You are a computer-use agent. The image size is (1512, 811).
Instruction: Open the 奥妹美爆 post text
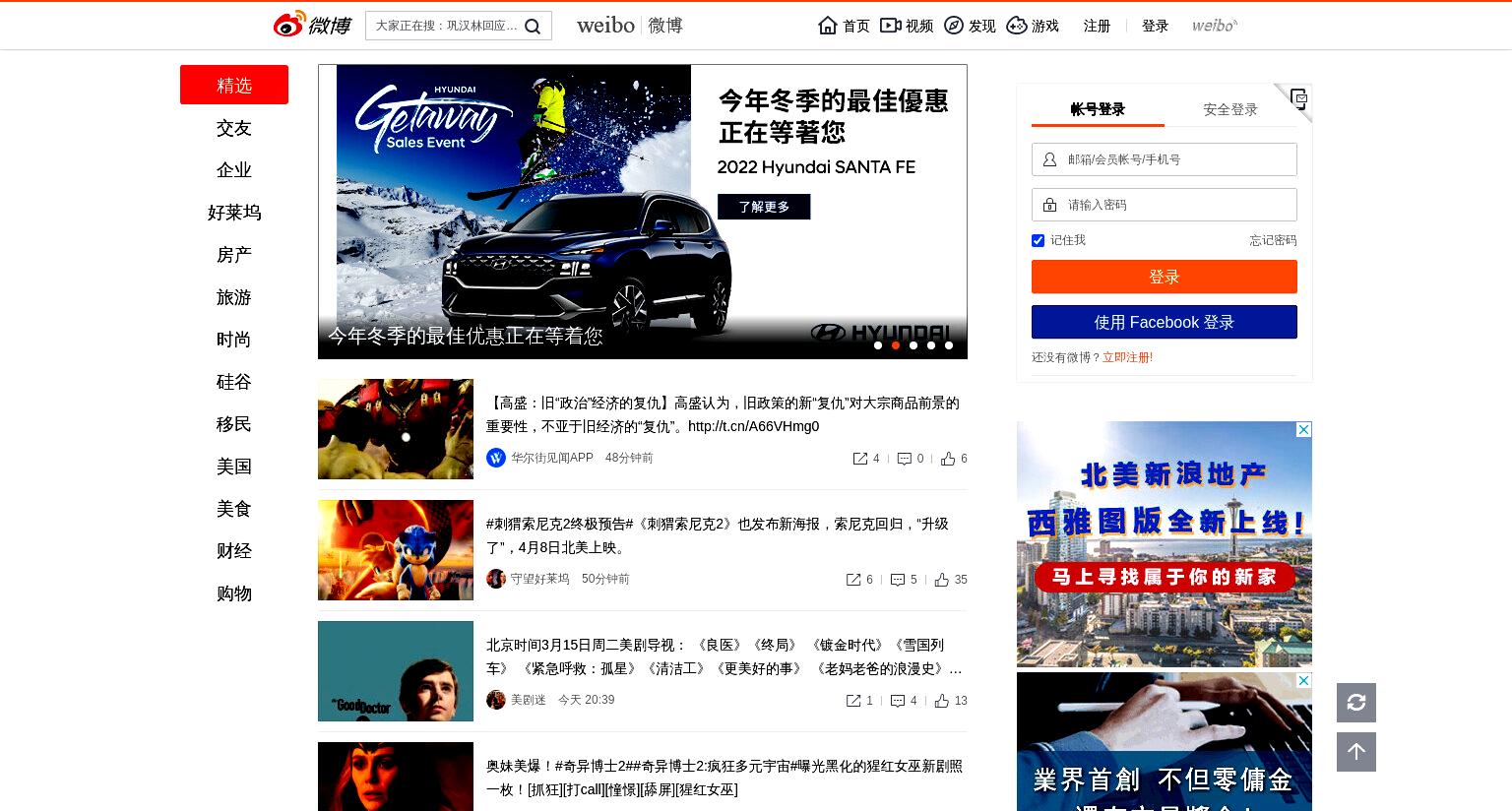point(724,778)
